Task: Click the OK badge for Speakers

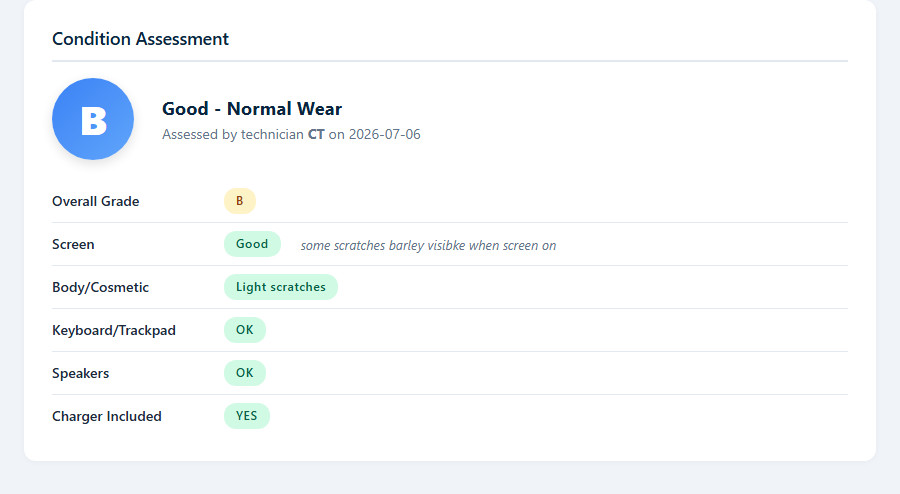Action: (x=245, y=373)
